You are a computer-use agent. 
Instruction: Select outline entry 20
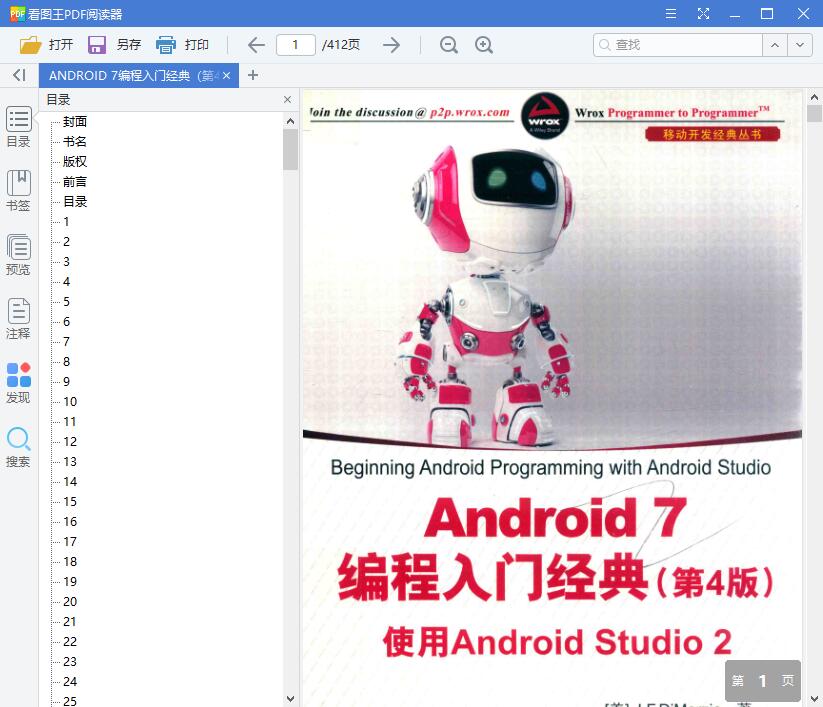[x=70, y=602]
